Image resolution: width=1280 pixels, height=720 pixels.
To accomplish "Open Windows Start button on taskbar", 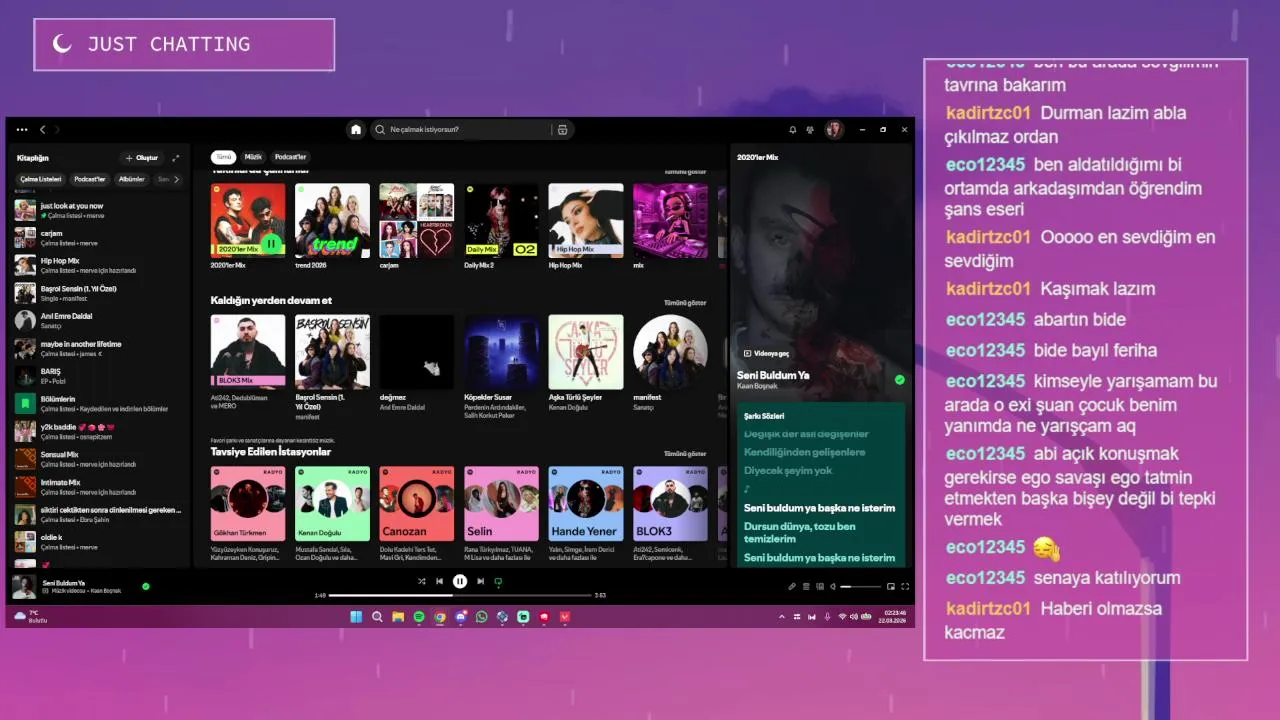I will (x=356, y=617).
